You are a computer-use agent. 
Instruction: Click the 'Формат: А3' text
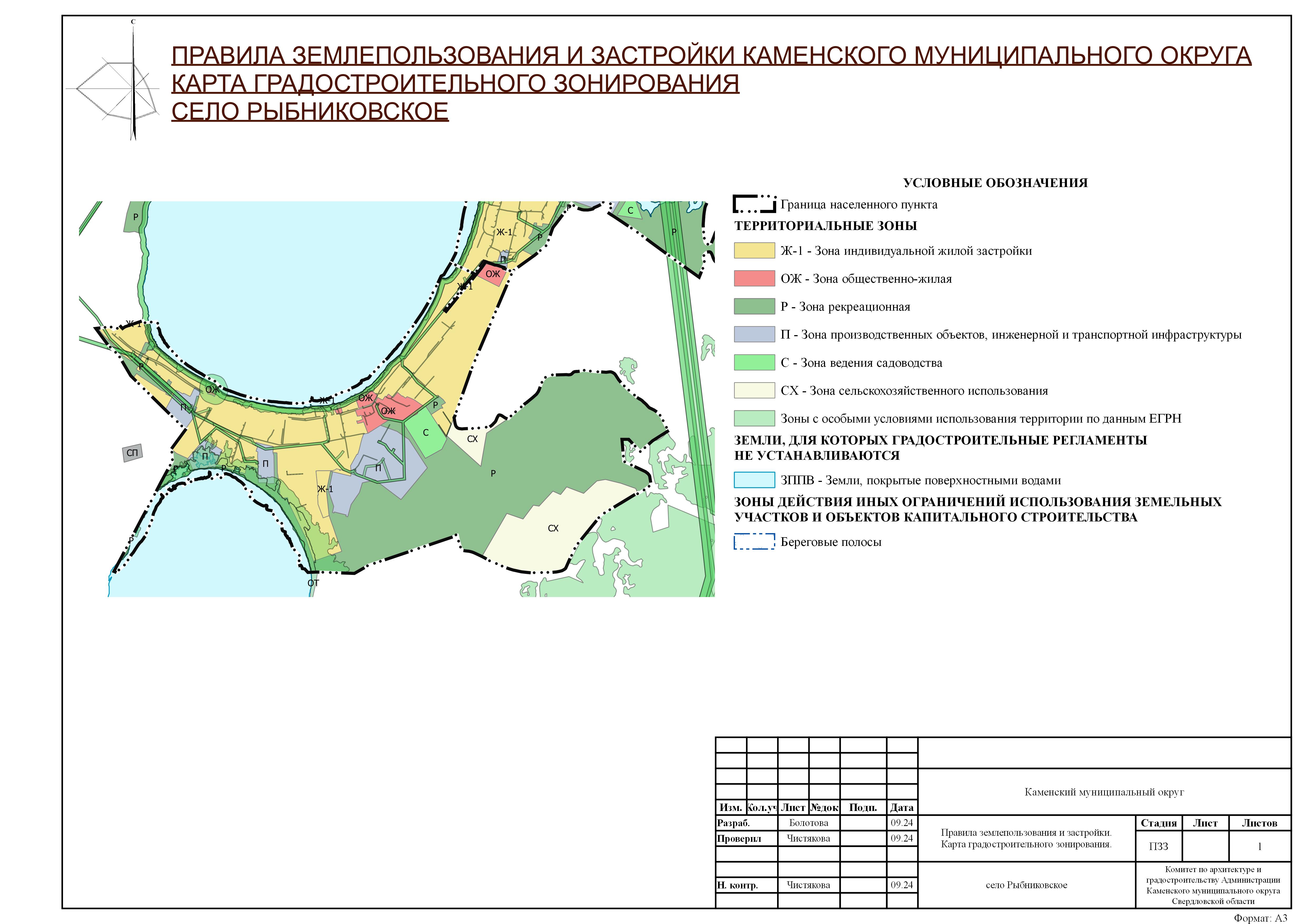(x=1260, y=918)
